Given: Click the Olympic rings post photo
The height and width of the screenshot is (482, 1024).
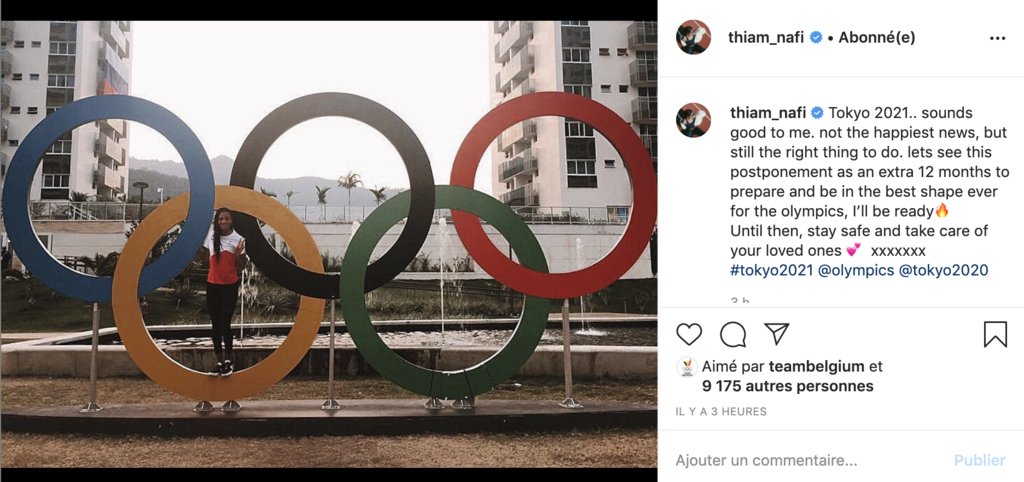Looking at the screenshot, I should 328,244.
